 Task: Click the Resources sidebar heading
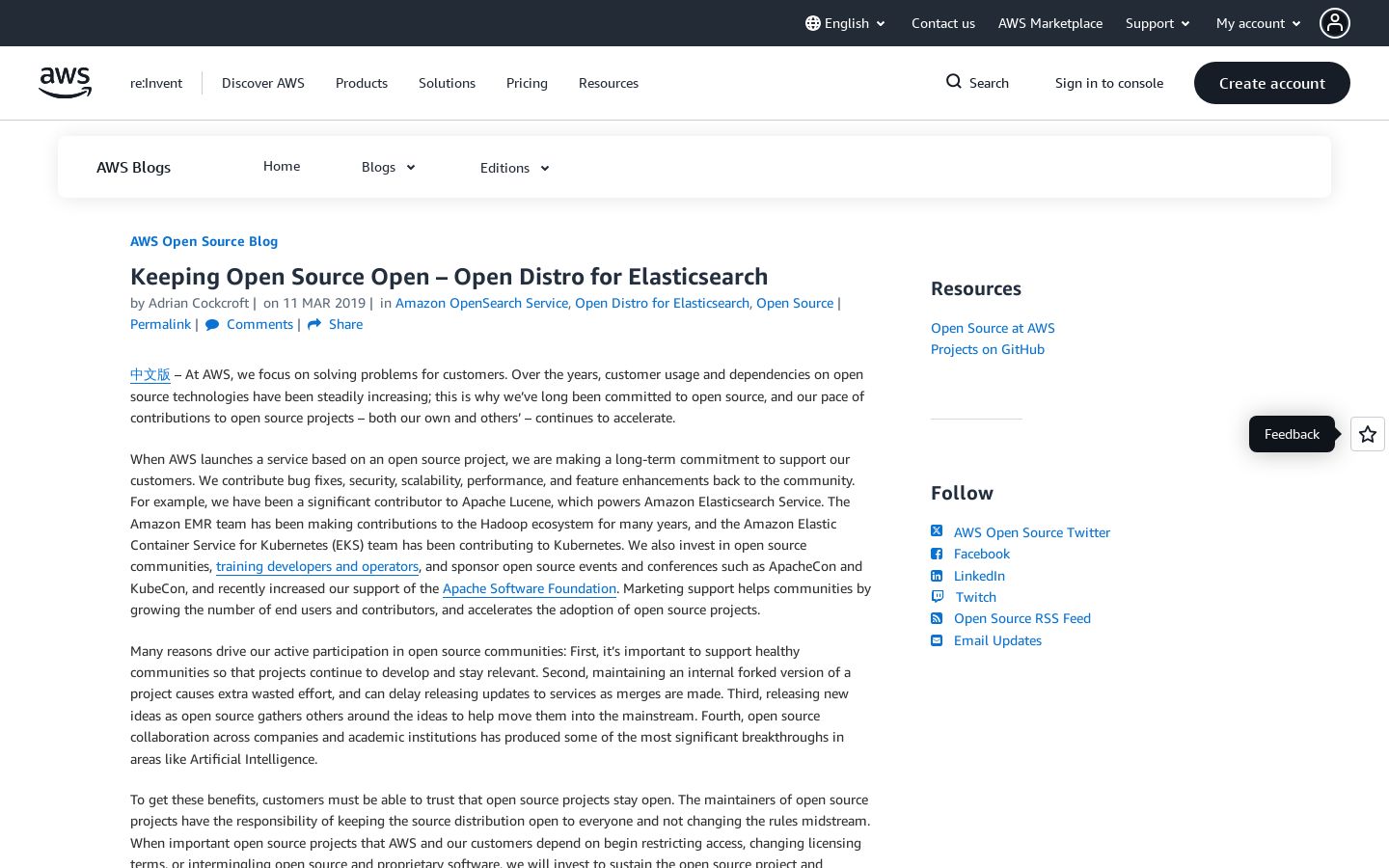[976, 288]
